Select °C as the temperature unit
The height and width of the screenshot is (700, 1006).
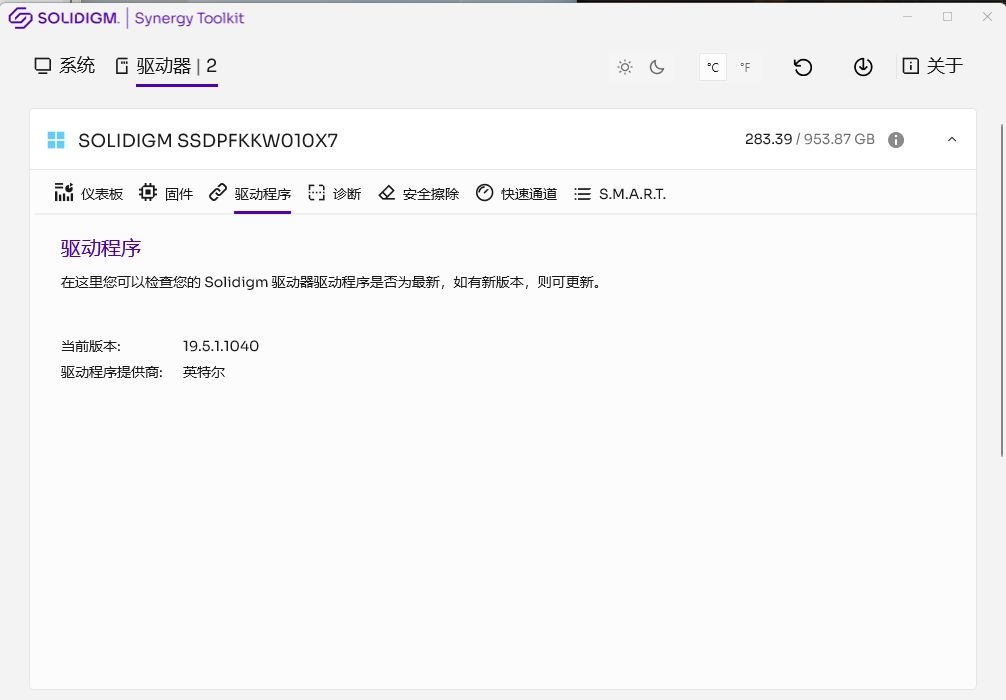coord(712,66)
